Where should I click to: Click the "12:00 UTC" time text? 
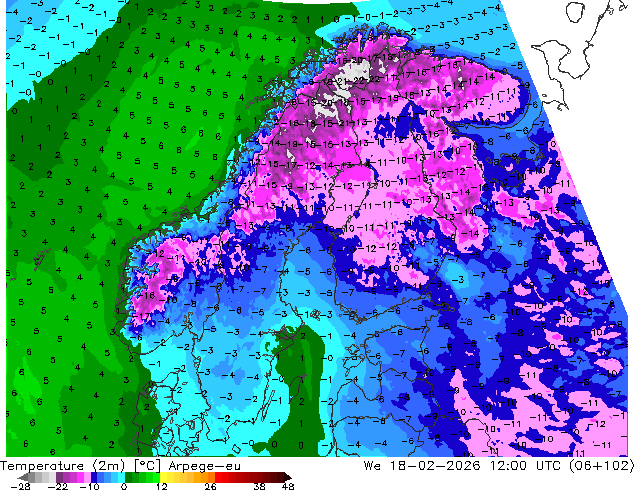pos(525,465)
